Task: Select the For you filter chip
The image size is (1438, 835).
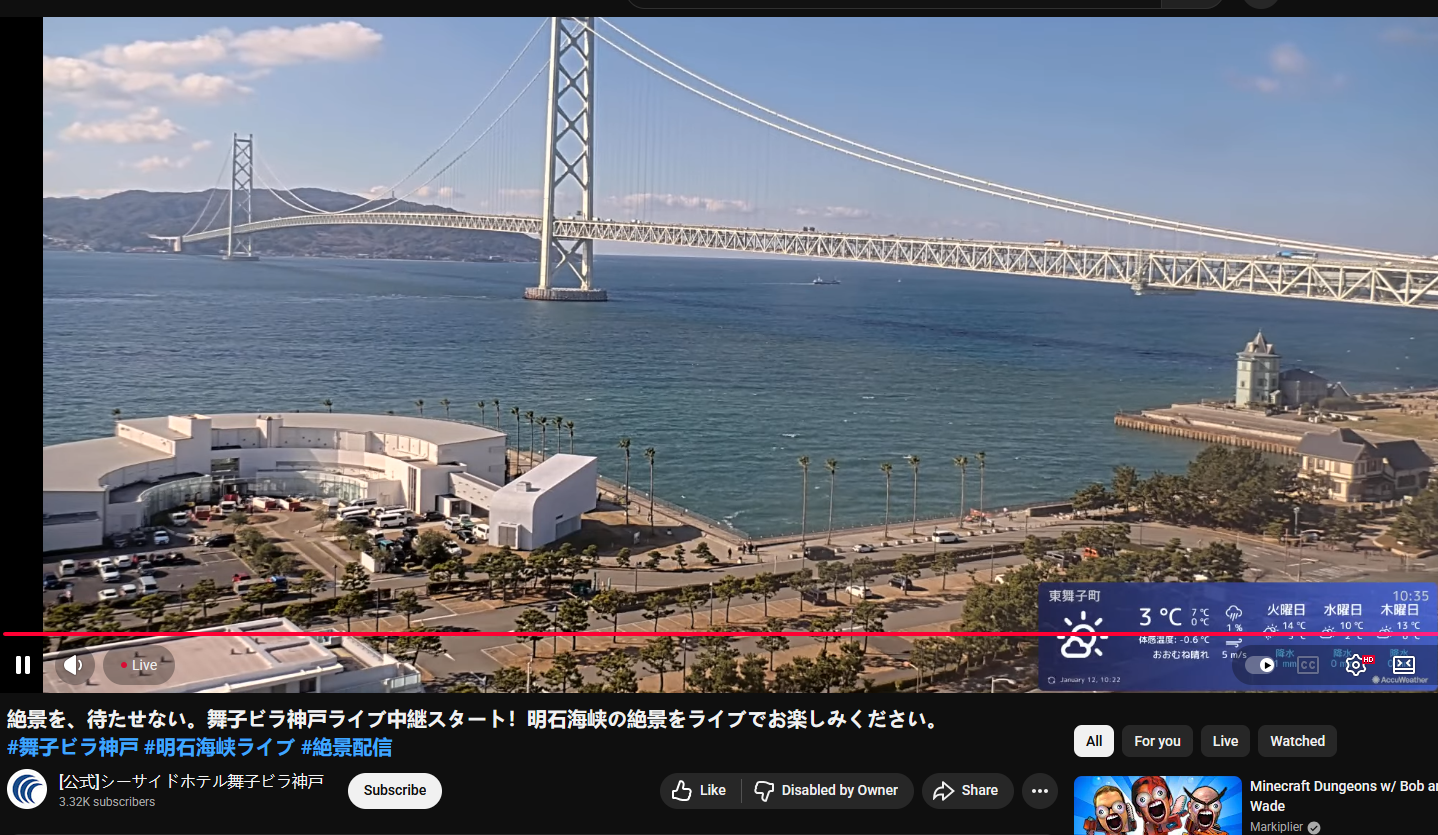Action: click(x=1157, y=741)
